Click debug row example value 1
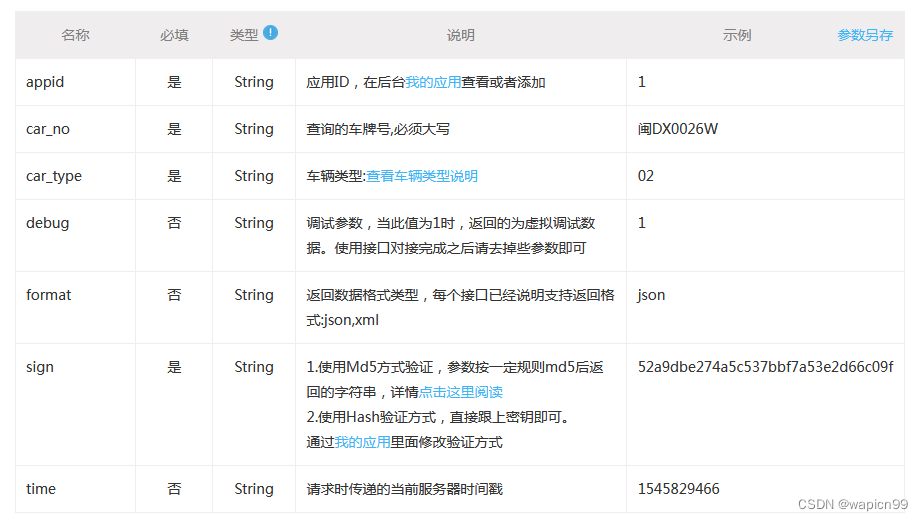 [x=642, y=223]
